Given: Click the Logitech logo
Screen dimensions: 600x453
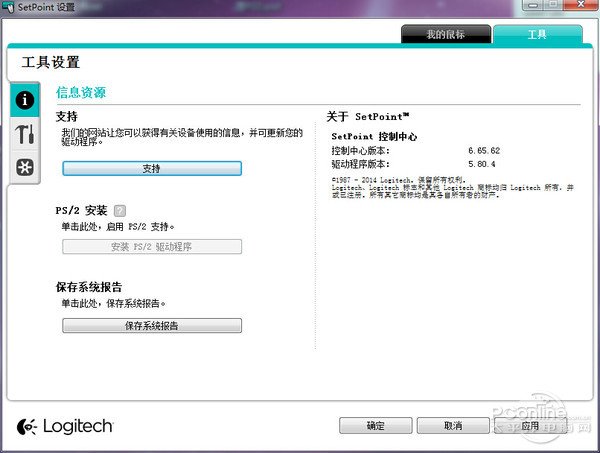Looking at the screenshot, I should (x=65, y=426).
